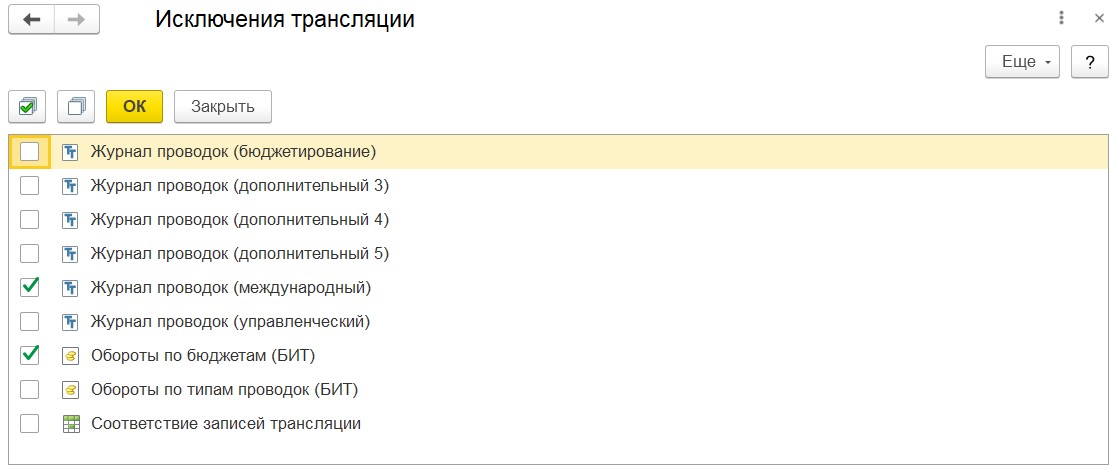The height and width of the screenshot is (470, 1116).
Task: Tick the Журнал проводок (управленческий) checkbox
Action: click(x=30, y=322)
